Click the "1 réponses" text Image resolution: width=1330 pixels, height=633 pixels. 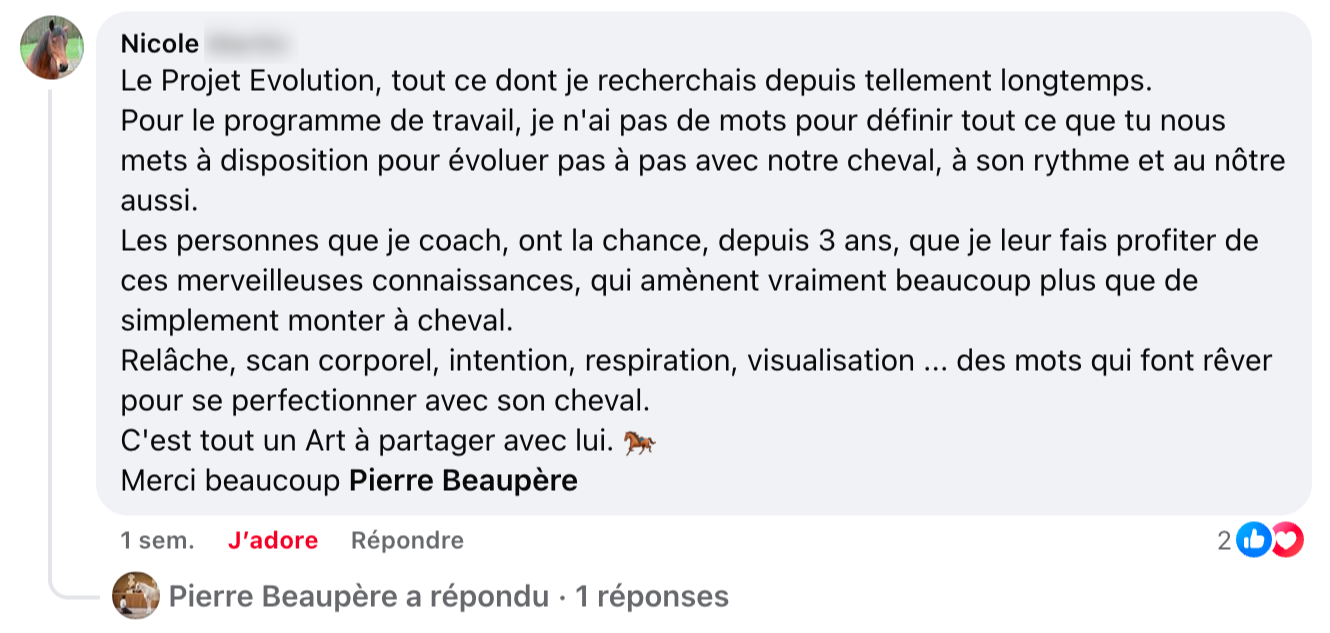coord(651,597)
